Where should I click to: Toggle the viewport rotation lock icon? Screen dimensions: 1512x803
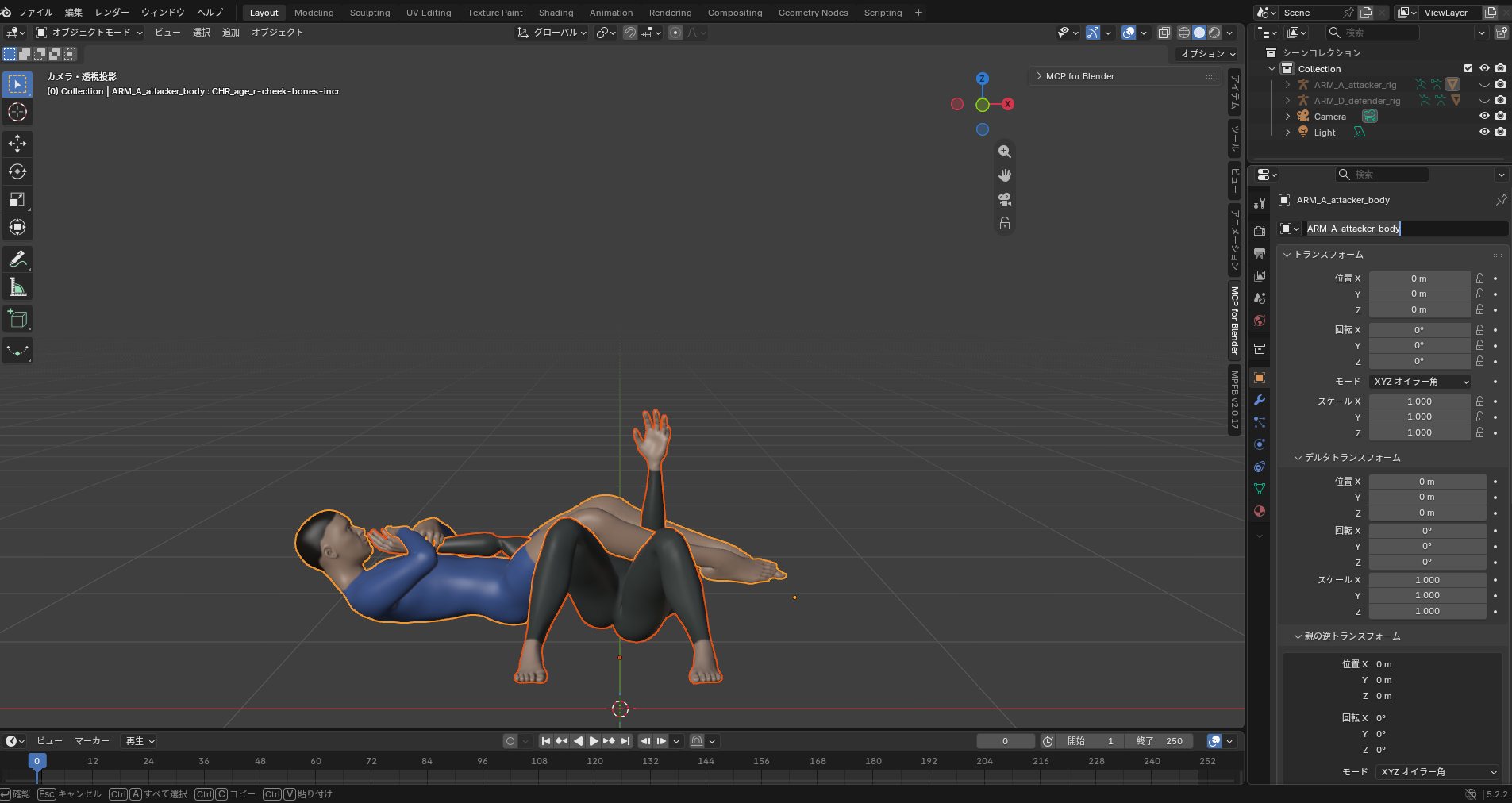[x=1005, y=224]
